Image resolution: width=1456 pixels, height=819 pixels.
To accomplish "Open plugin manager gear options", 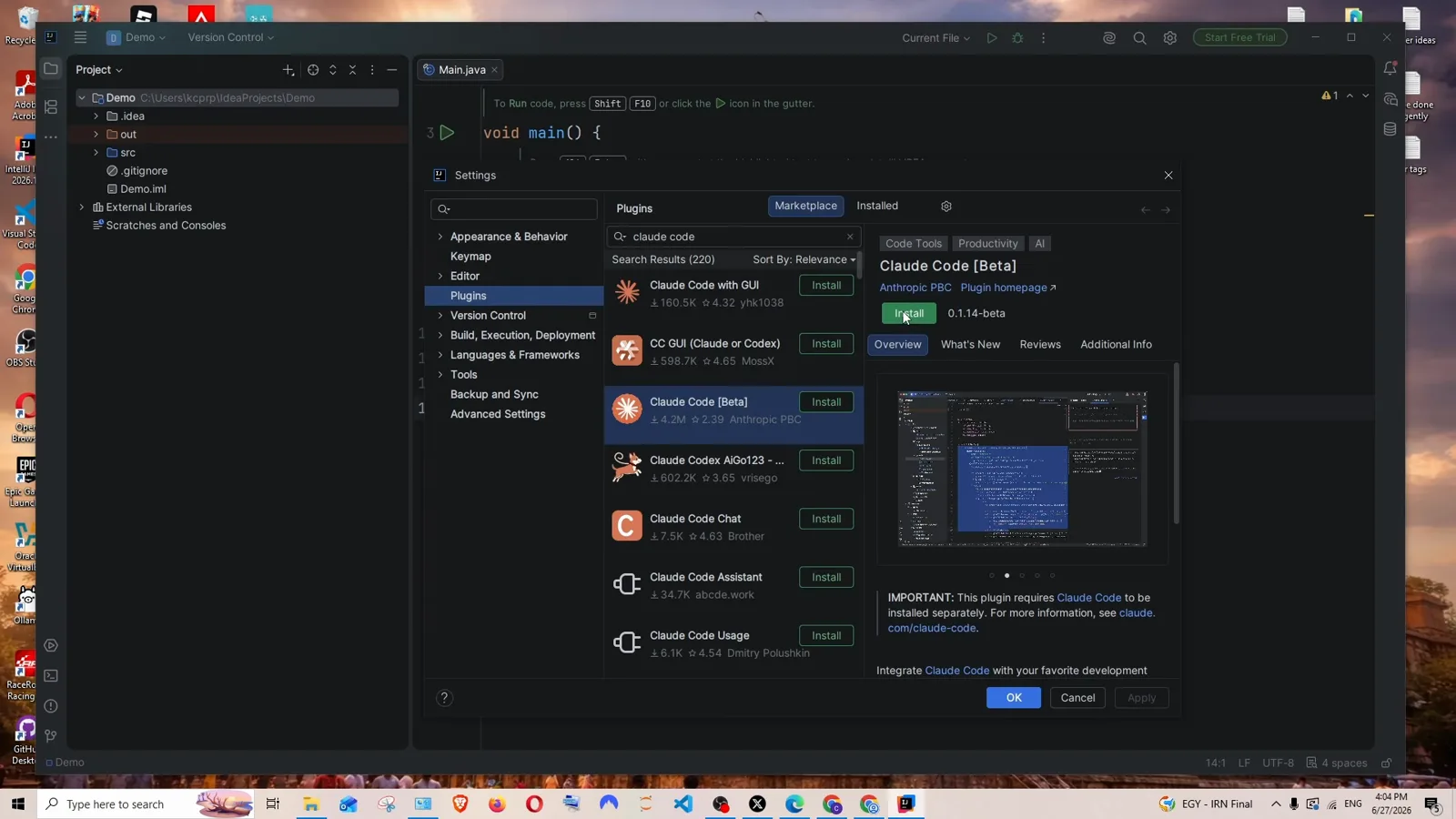I will [x=946, y=207].
